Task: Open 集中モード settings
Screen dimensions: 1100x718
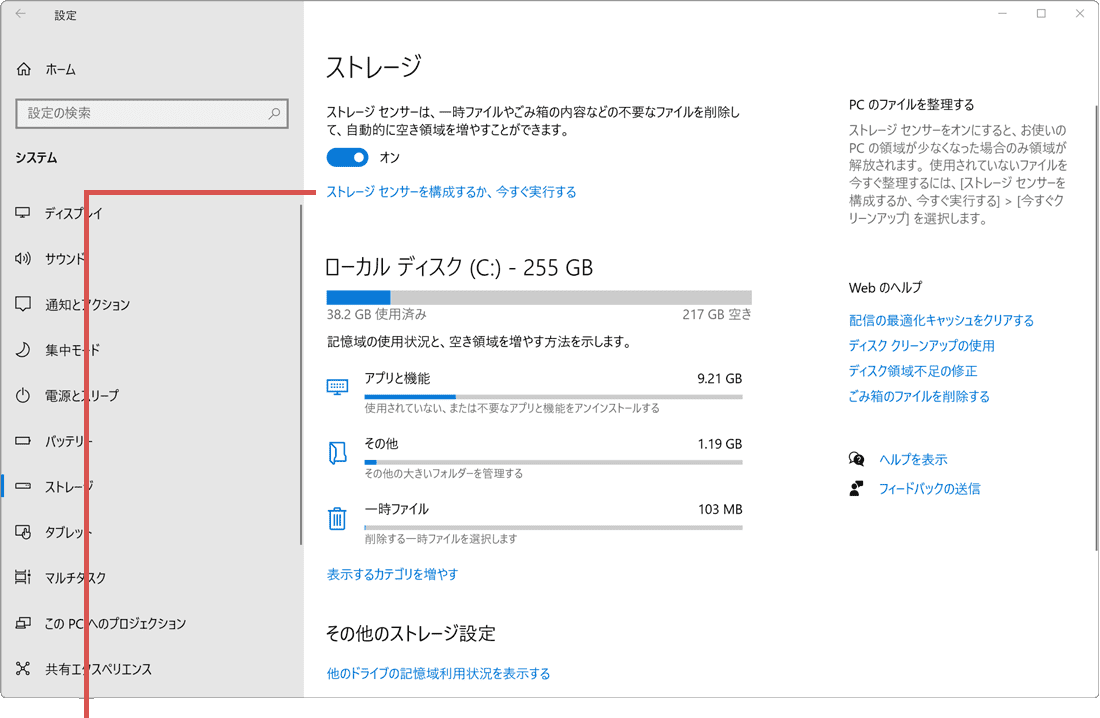Action: 24,349
